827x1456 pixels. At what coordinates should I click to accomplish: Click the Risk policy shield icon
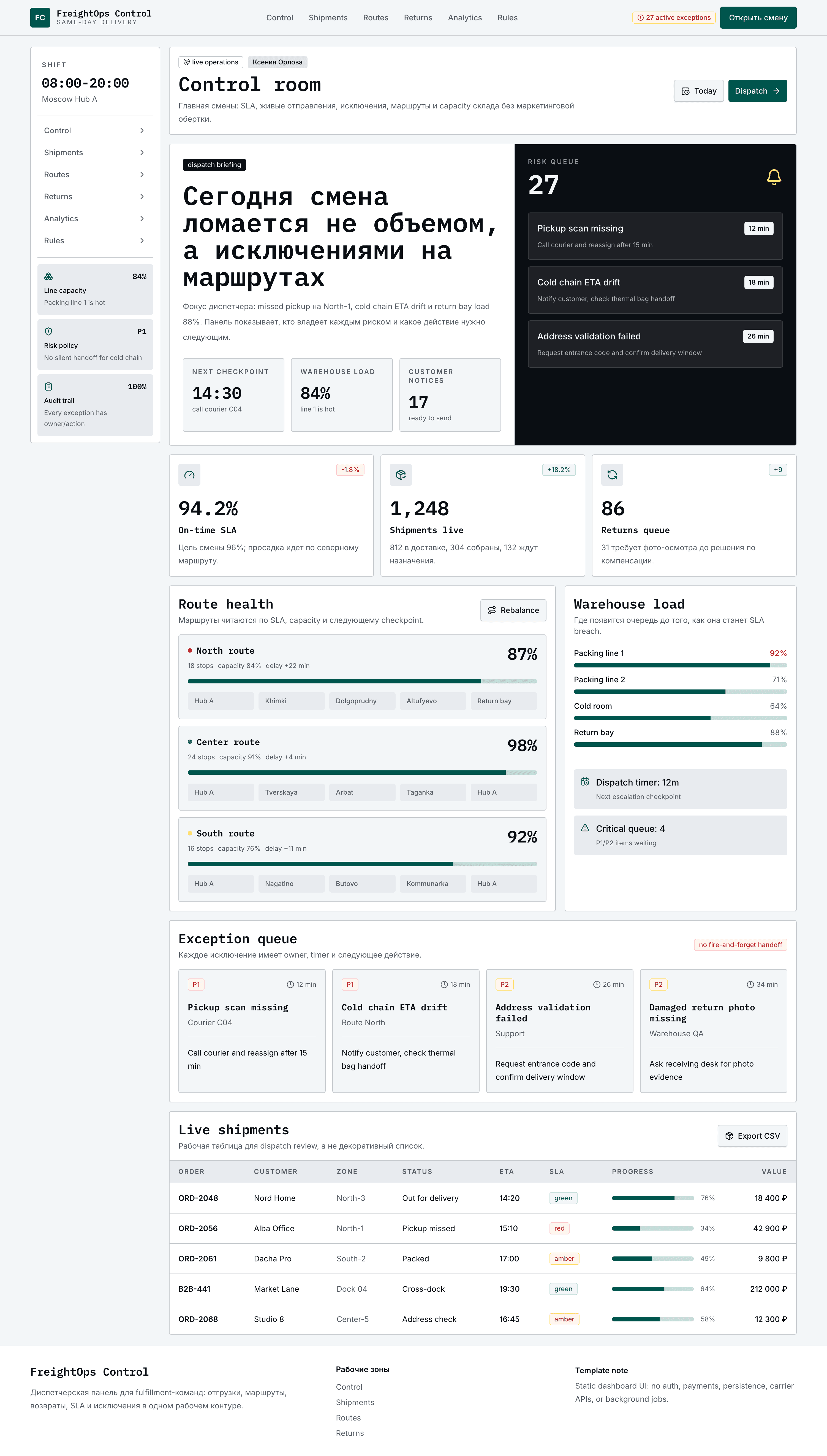point(48,332)
